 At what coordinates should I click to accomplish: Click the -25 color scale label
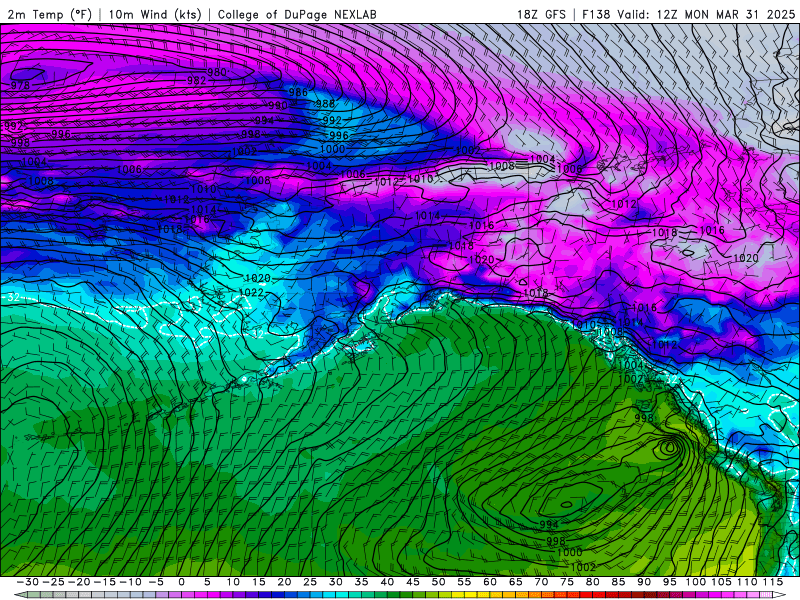pyautogui.click(x=54, y=582)
